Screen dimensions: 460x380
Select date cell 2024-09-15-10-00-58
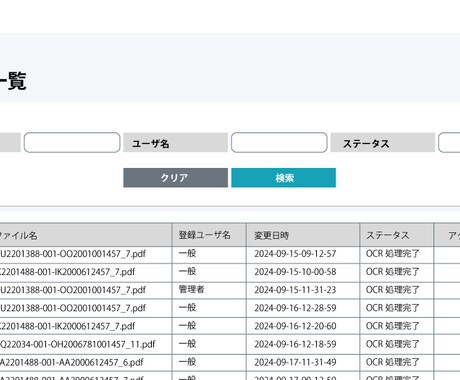tap(295, 272)
